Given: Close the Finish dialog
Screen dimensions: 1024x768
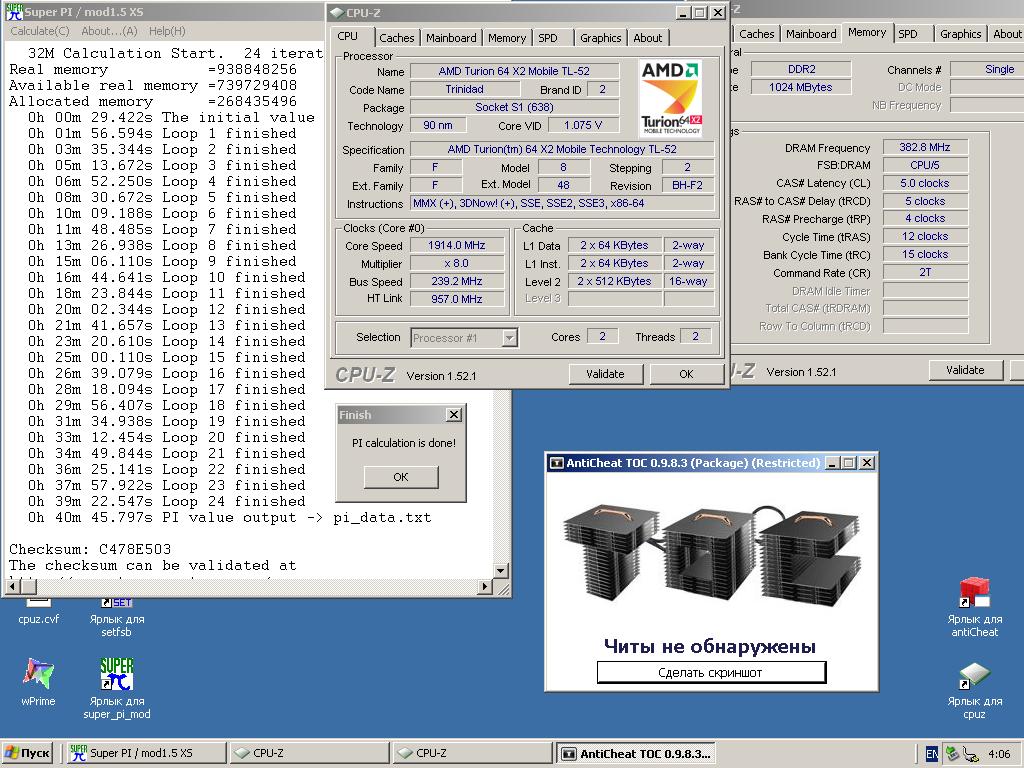Looking at the screenshot, I should 454,415.
